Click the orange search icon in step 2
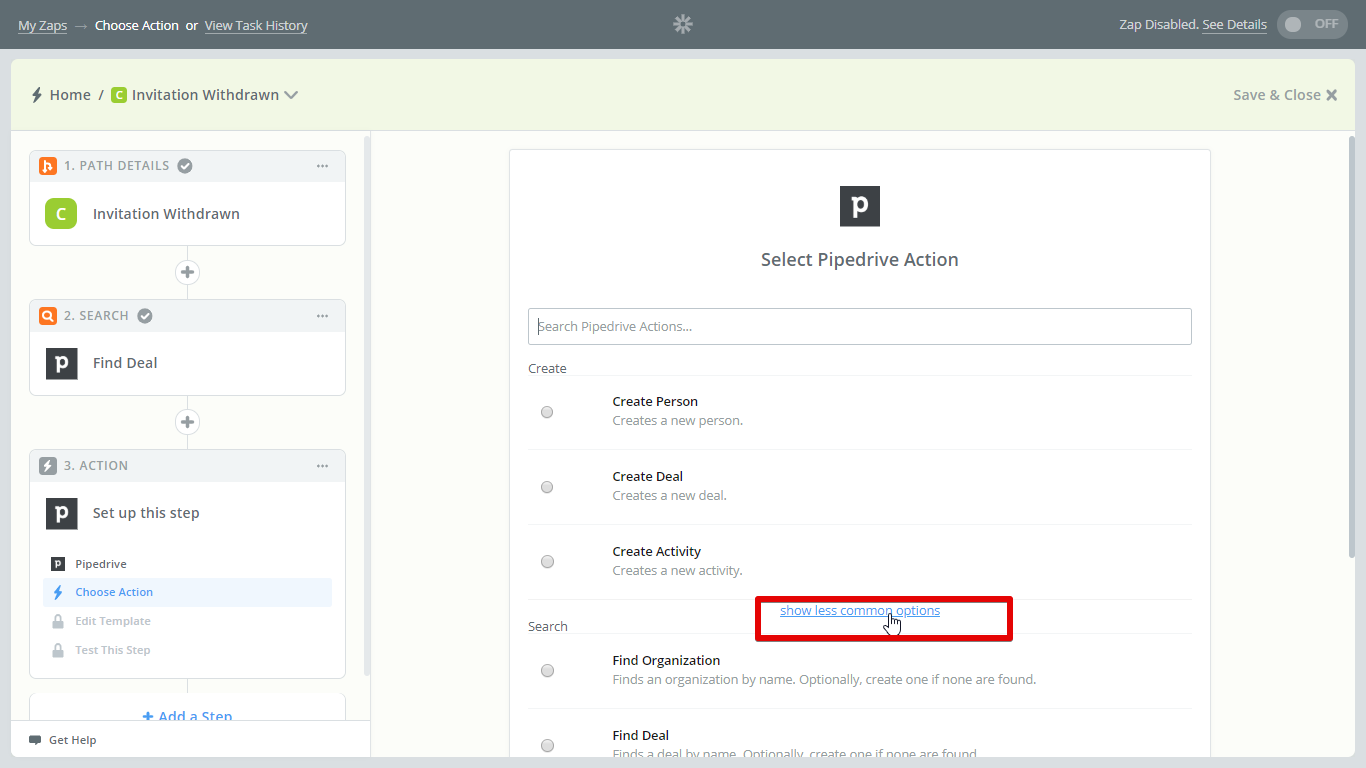This screenshot has width=1366, height=768. click(x=48, y=316)
